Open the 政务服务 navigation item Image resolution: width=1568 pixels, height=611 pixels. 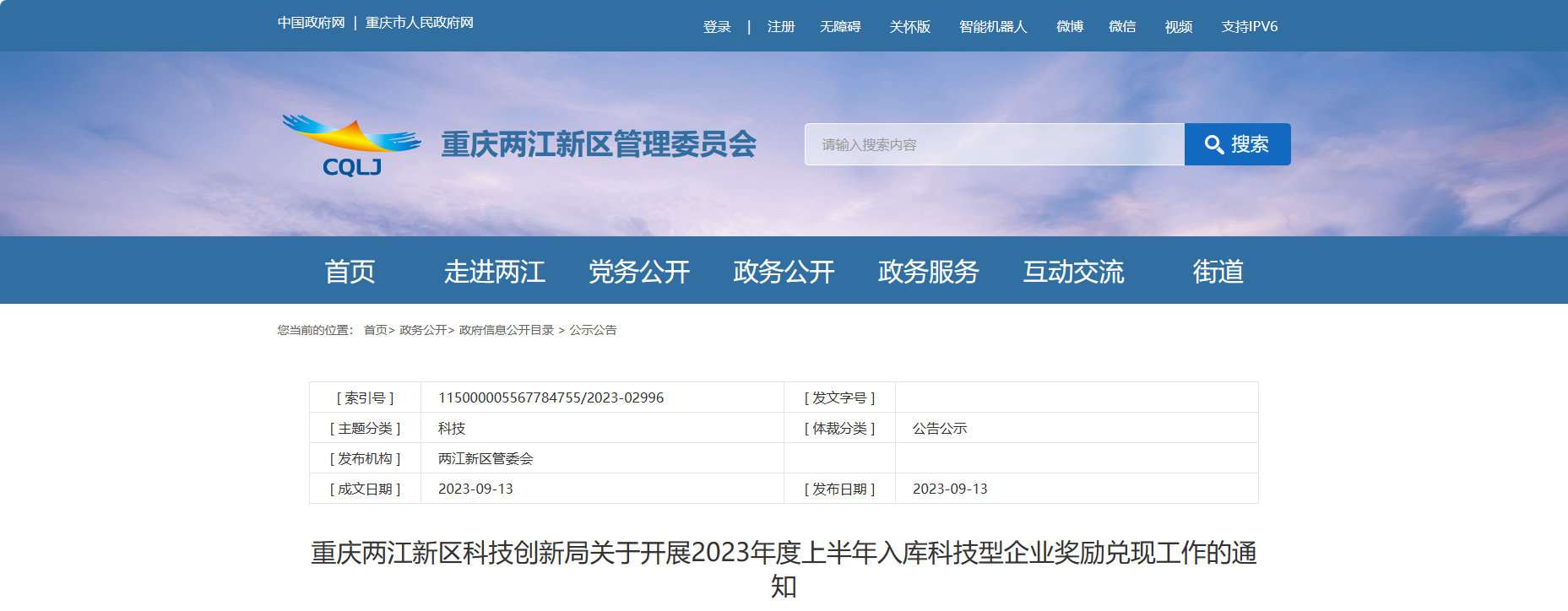928,272
